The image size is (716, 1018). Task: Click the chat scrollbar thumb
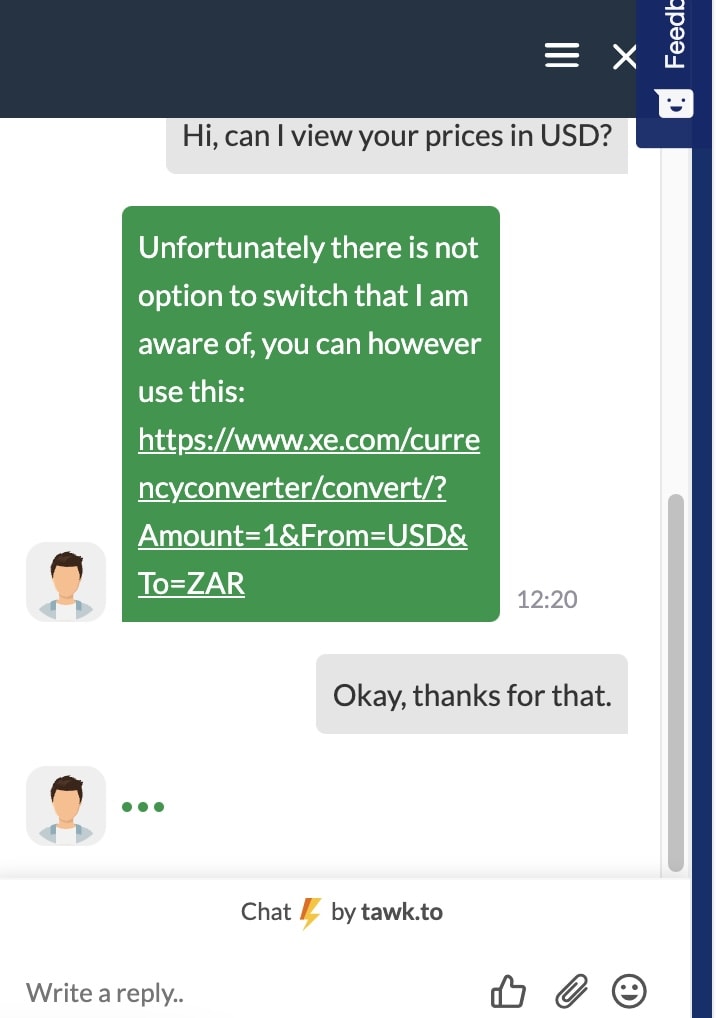click(676, 682)
